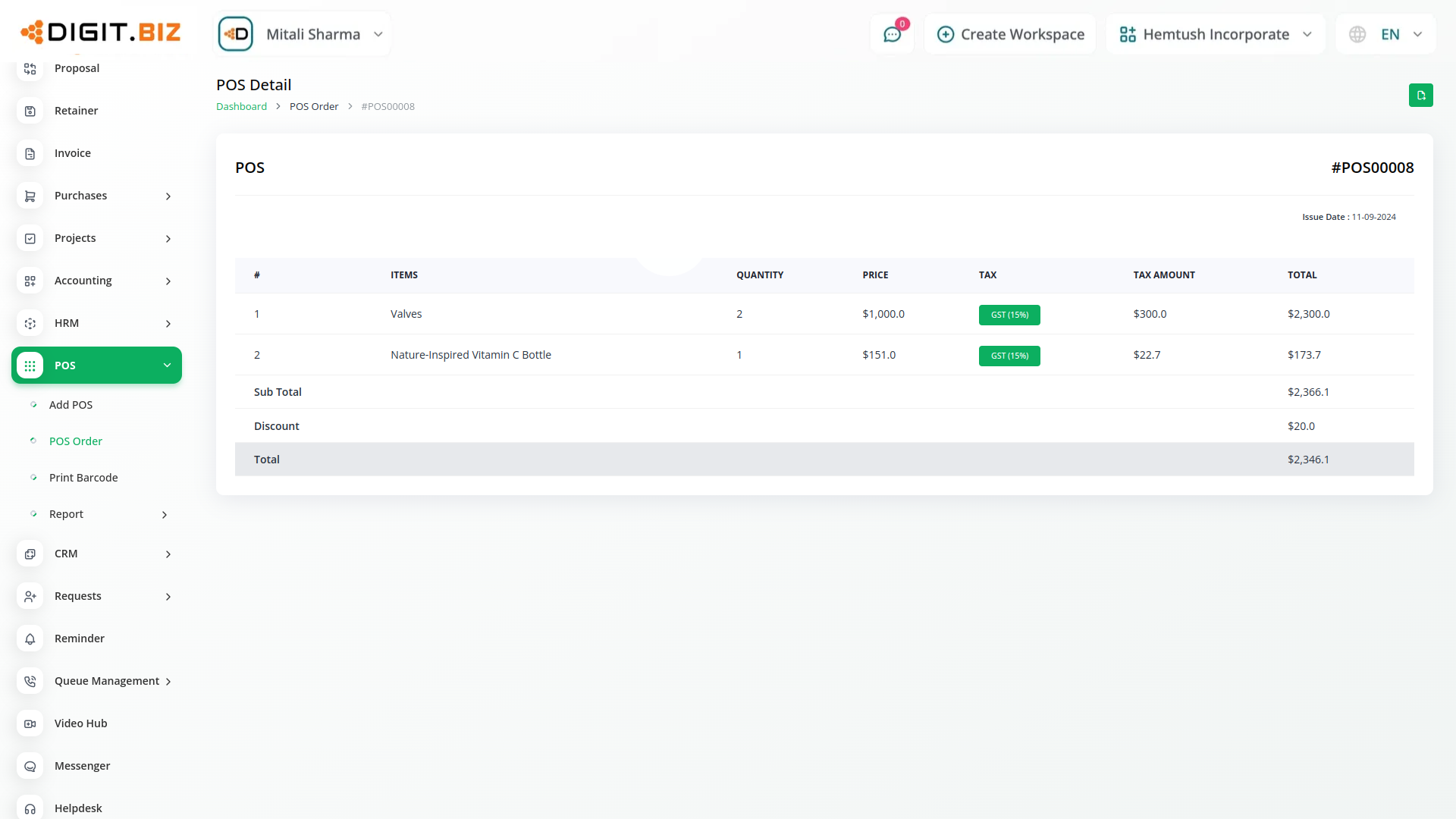Click the Create Workspace button
Viewport: 1456px width, 819px height.
click(1010, 34)
